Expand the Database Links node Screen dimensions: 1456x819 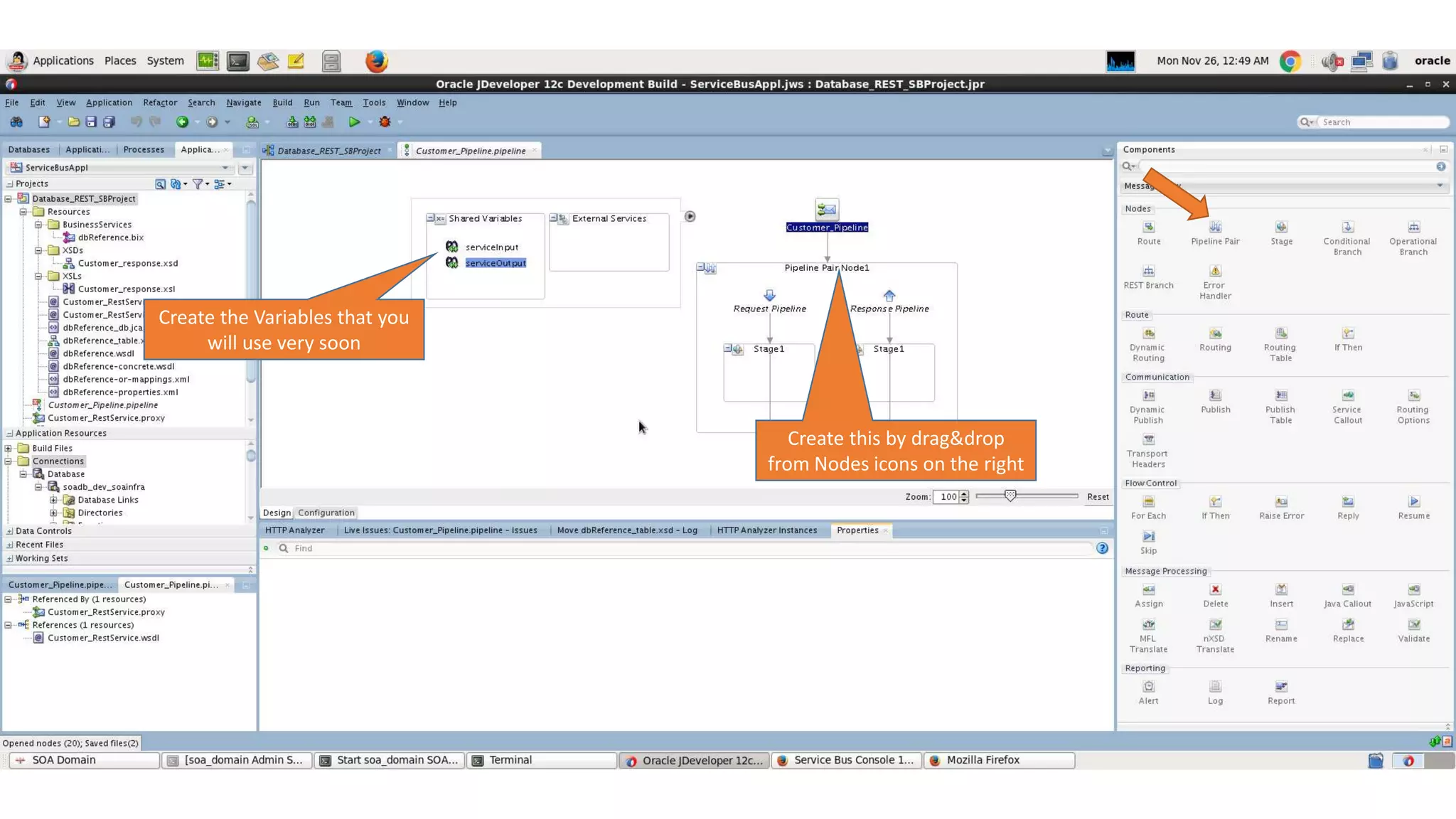coord(54,500)
